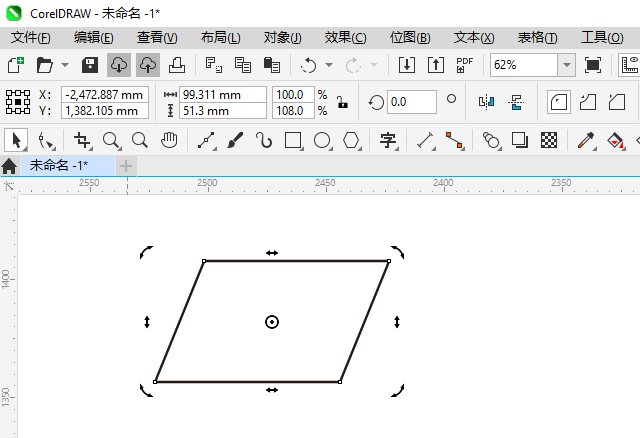The height and width of the screenshot is (438, 640).
Task: Select the Scalloped corner option
Action: click(588, 102)
